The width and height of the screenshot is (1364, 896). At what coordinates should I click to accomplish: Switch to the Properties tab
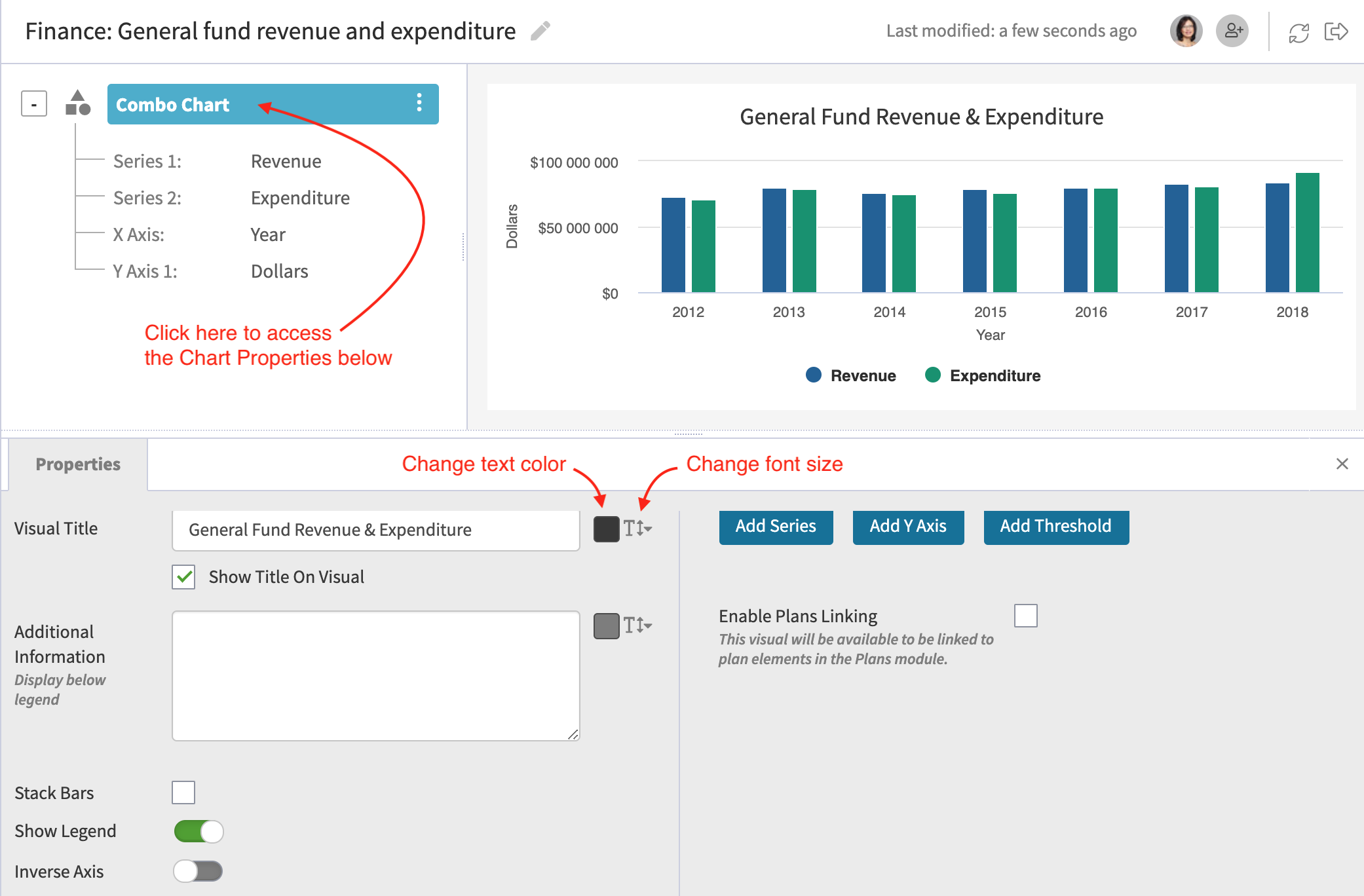point(77,464)
